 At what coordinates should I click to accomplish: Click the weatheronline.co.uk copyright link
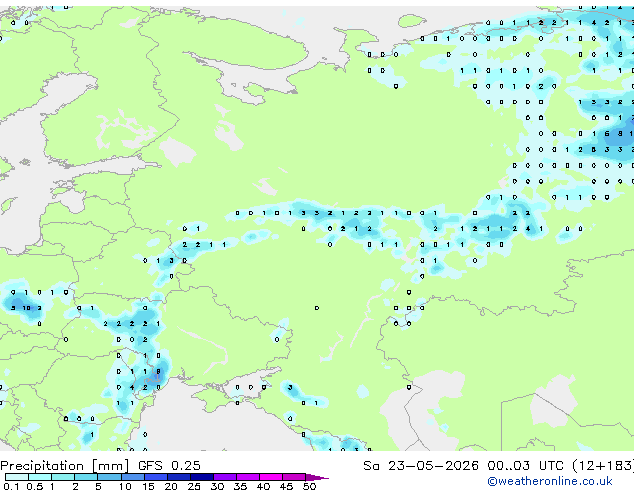click(550, 481)
